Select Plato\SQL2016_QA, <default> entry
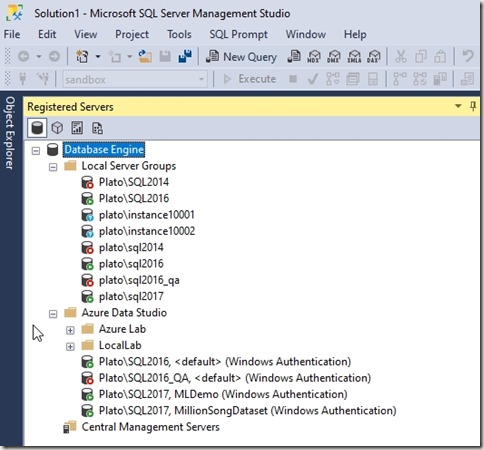The image size is (484, 450). pyautogui.click(x=235, y=378)
